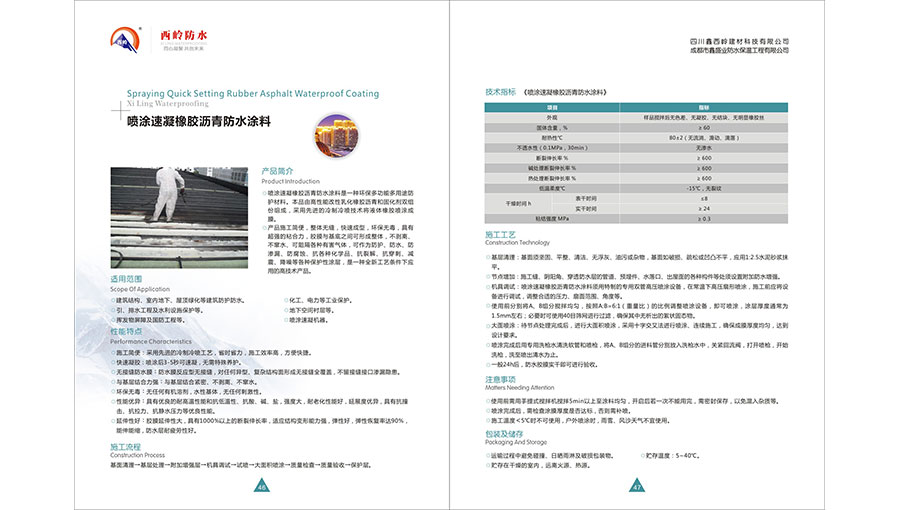Click the line starting 一般24h后
This screenshot has height=510, width=900.
pos(542,364)
